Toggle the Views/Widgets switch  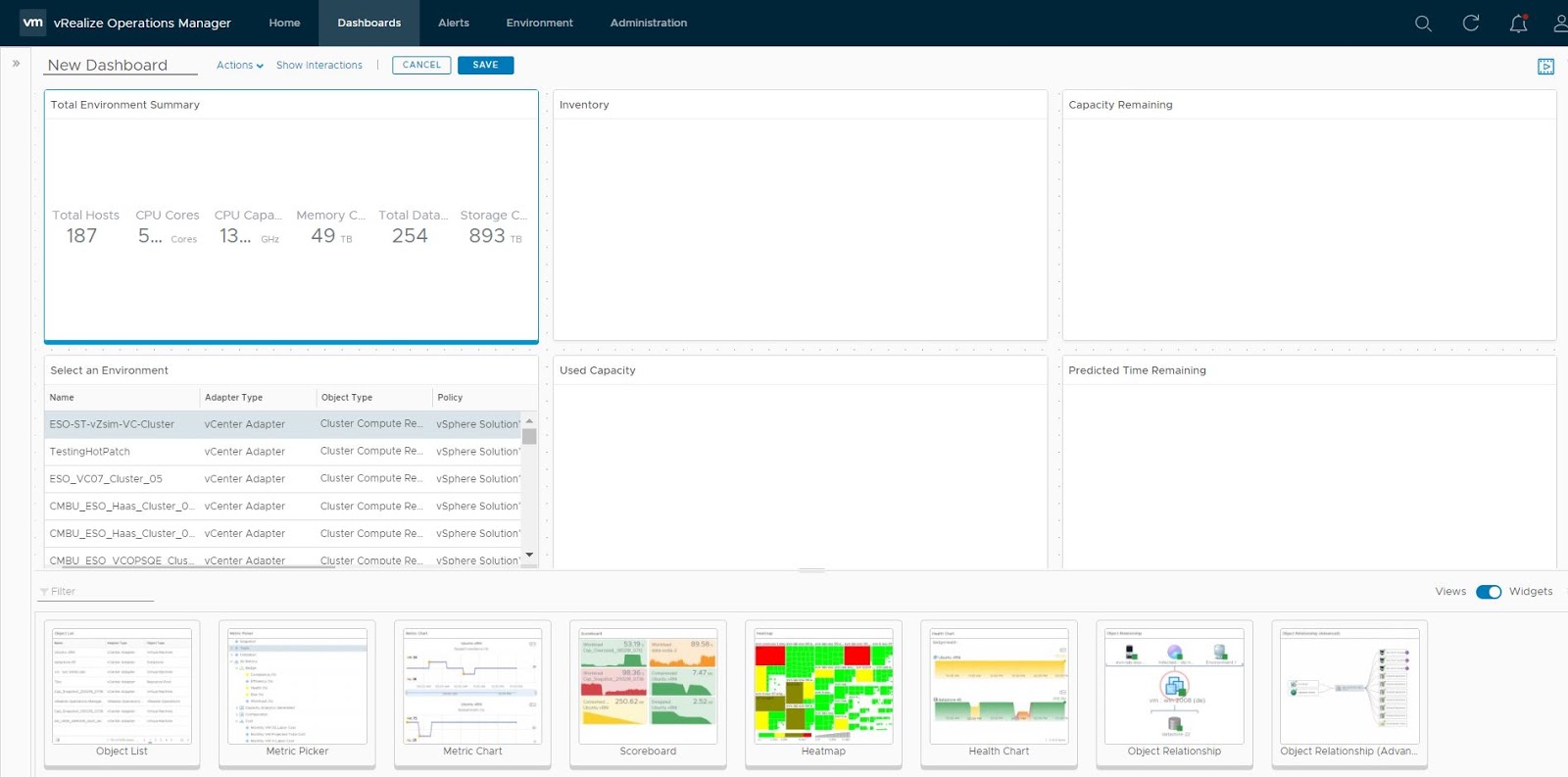tap(1488, 592)
